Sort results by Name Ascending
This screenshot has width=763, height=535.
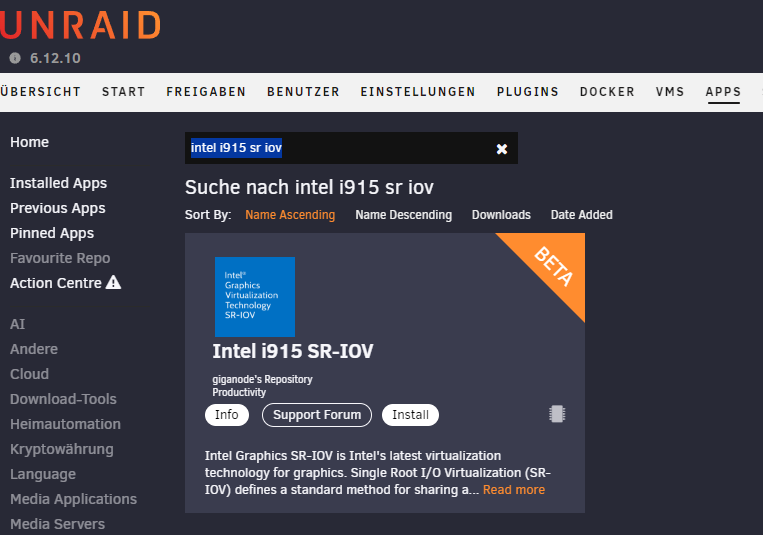coord(290,215)
